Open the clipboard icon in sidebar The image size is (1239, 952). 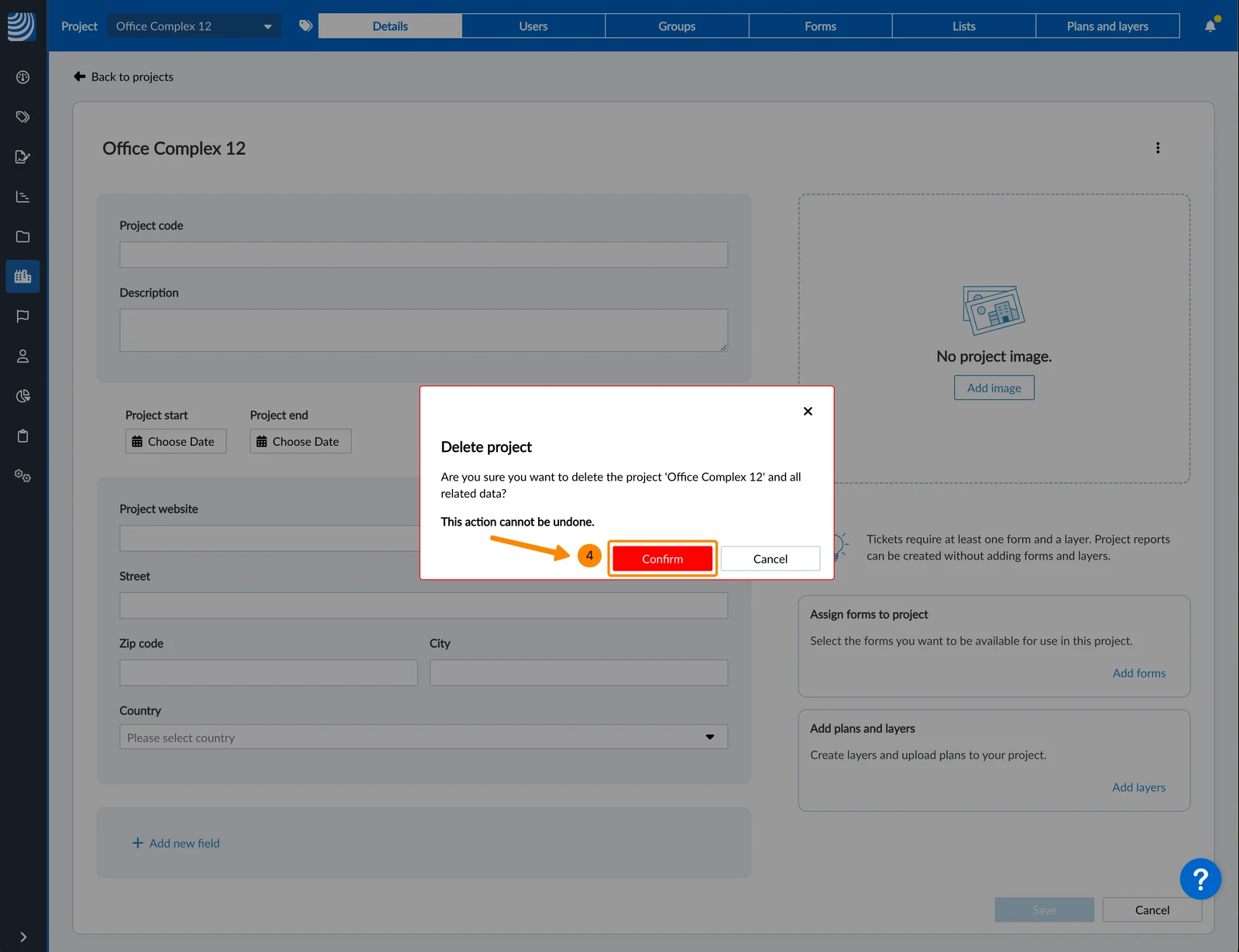click(x=22, y=436)
